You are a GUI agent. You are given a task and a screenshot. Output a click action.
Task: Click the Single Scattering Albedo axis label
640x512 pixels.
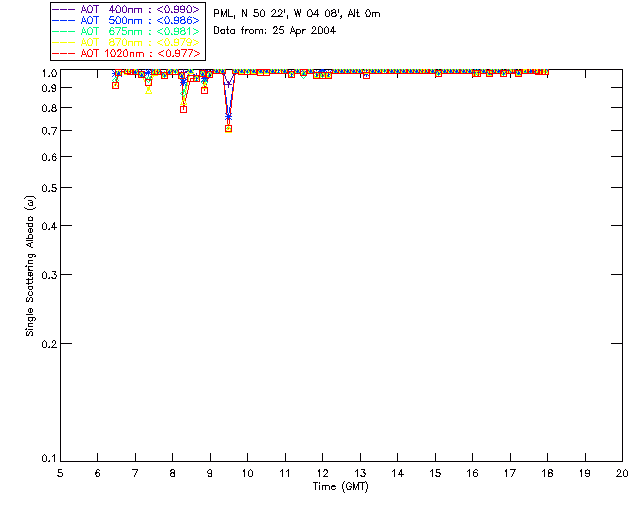pos(30,266)
